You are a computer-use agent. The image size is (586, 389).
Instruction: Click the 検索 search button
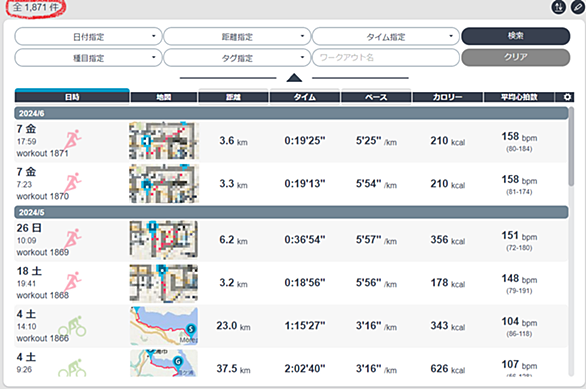point(516,36)
